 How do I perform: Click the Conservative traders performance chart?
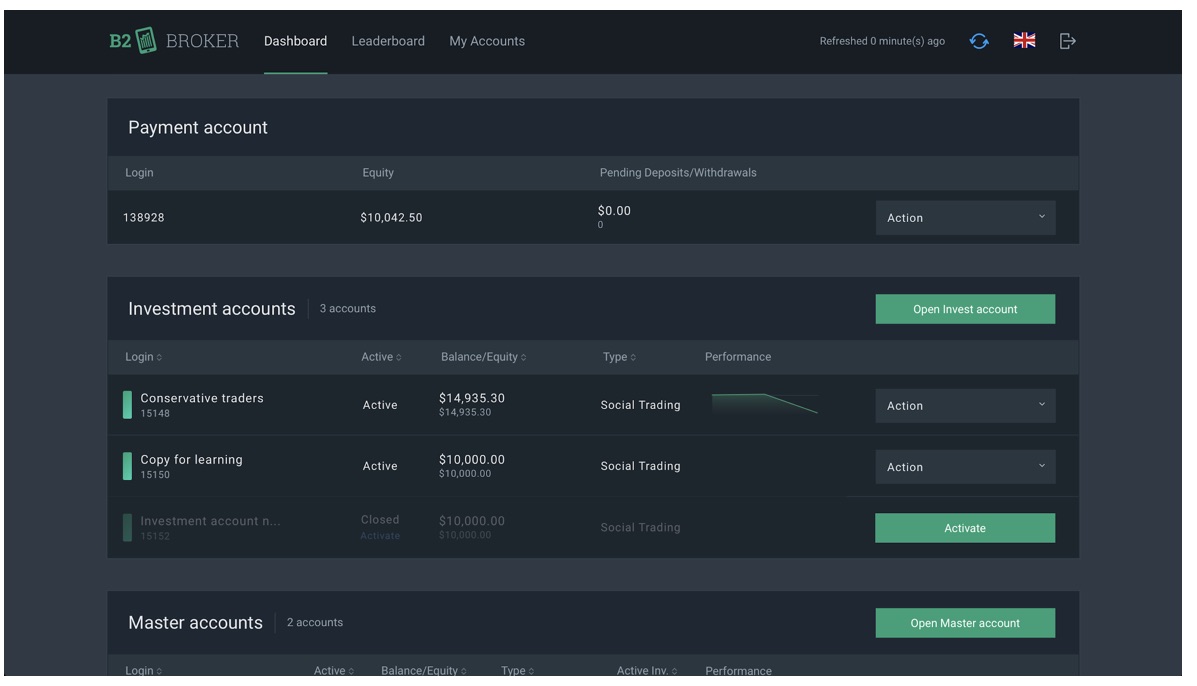pyautogui.click(x=764, y=404)
